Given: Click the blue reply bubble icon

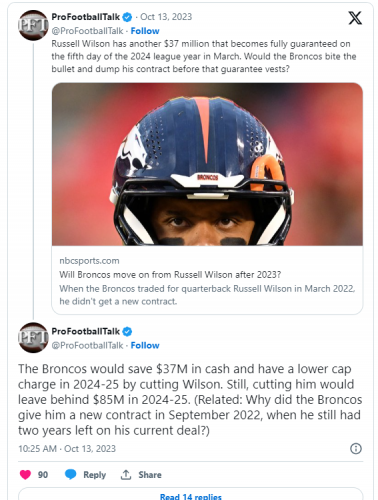Looking at the screenshot, I should tap(70, 474).
